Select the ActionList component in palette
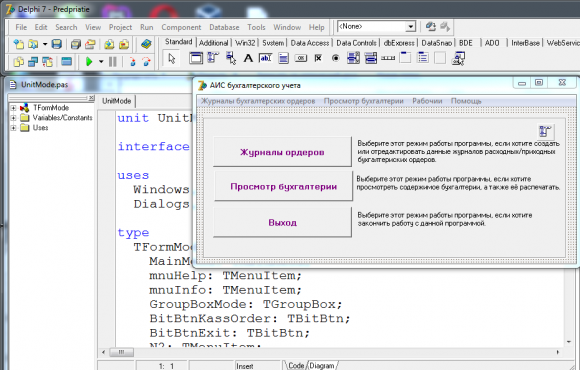 coord(458,58)
